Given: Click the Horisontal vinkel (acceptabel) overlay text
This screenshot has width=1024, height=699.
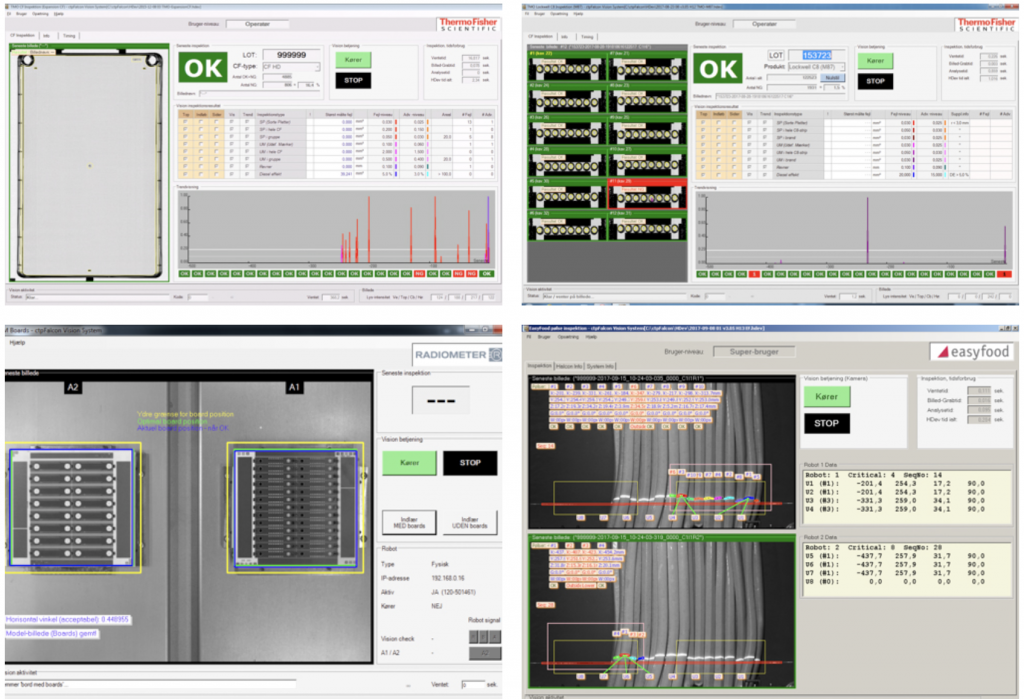Looking at the screenshot, I should (68, 619).
